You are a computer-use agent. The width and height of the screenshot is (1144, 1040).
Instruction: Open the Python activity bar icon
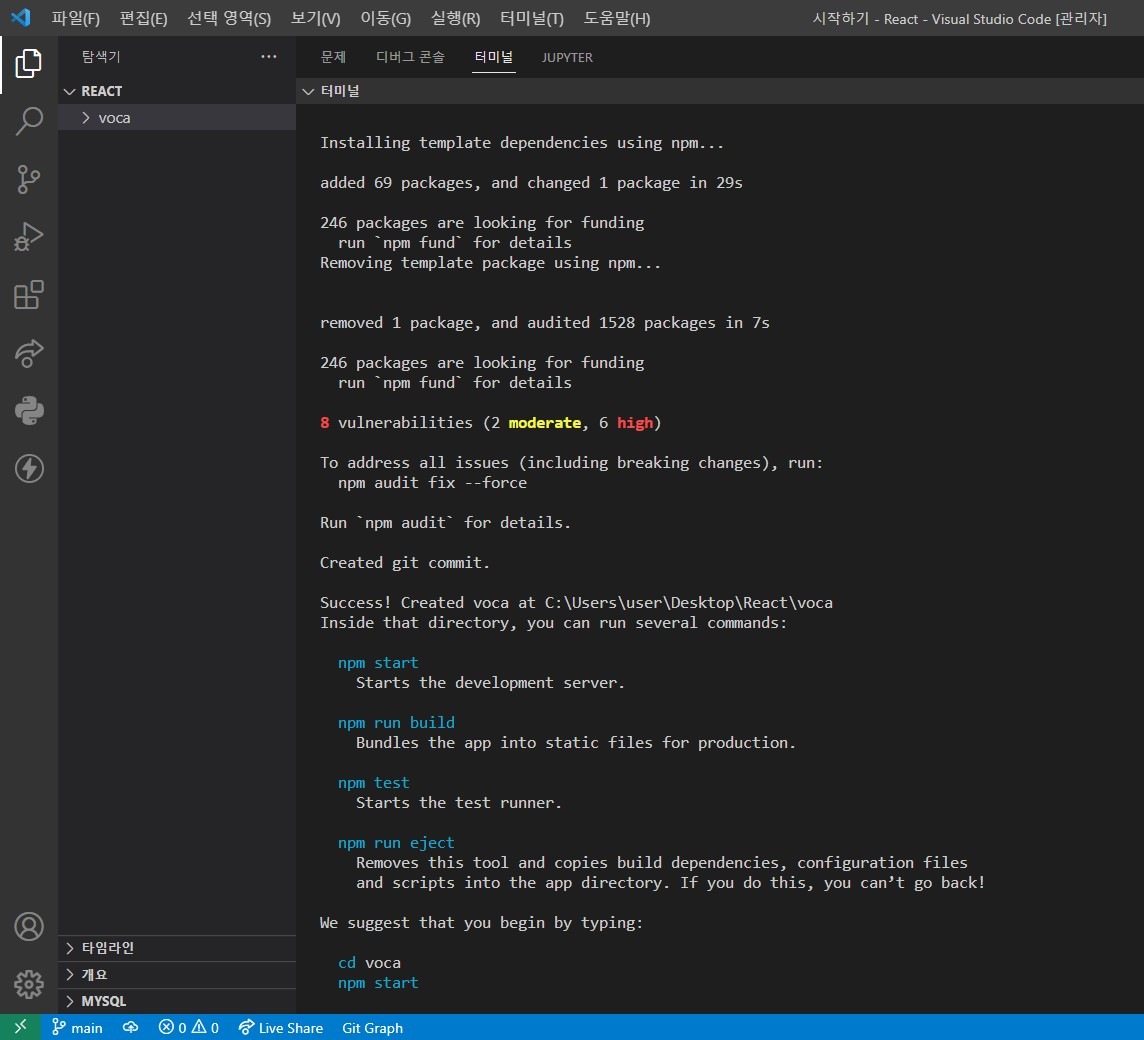(x=28, y=410)
